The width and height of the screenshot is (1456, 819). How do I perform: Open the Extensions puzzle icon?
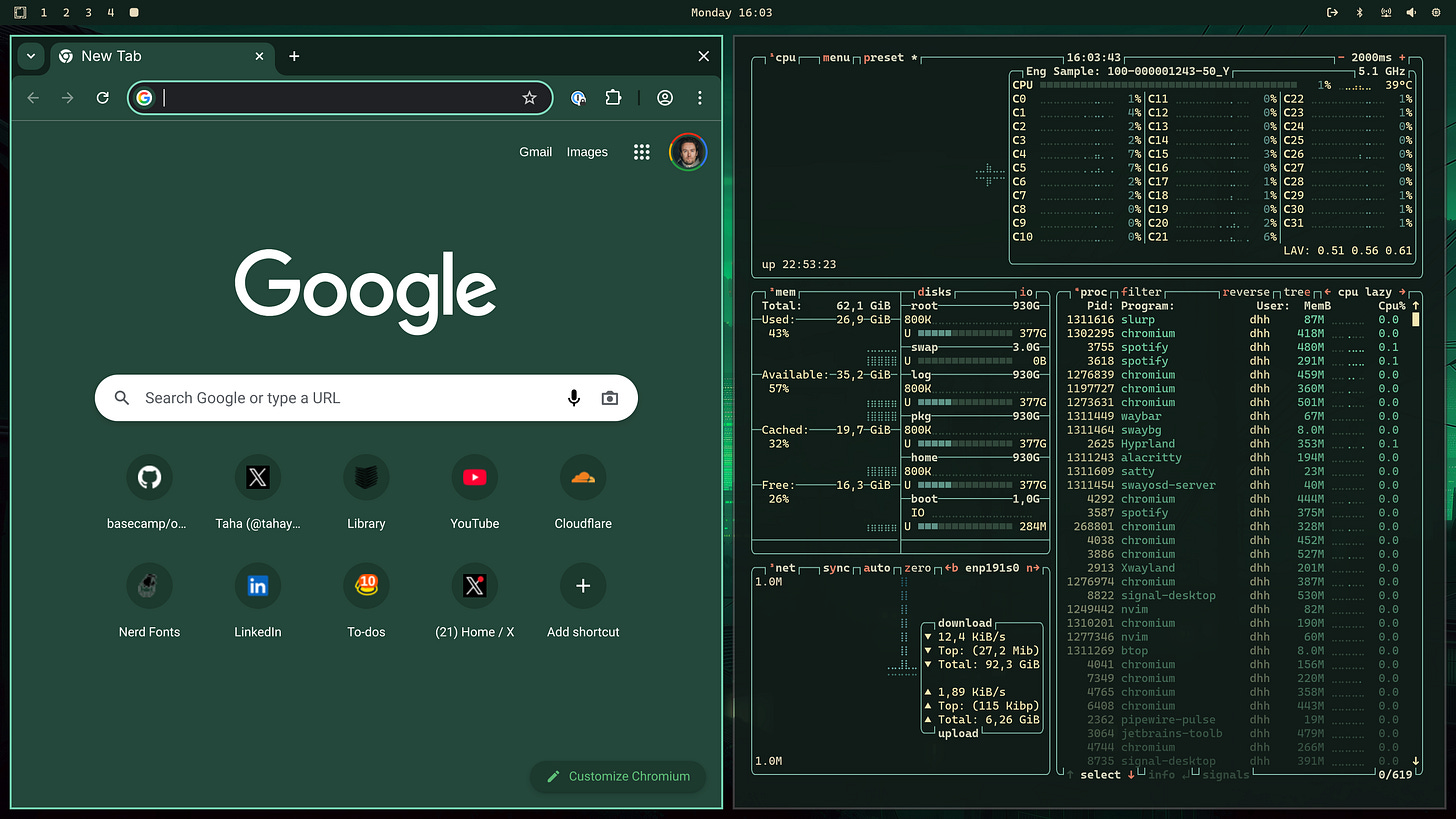click(x=613, y=97)
